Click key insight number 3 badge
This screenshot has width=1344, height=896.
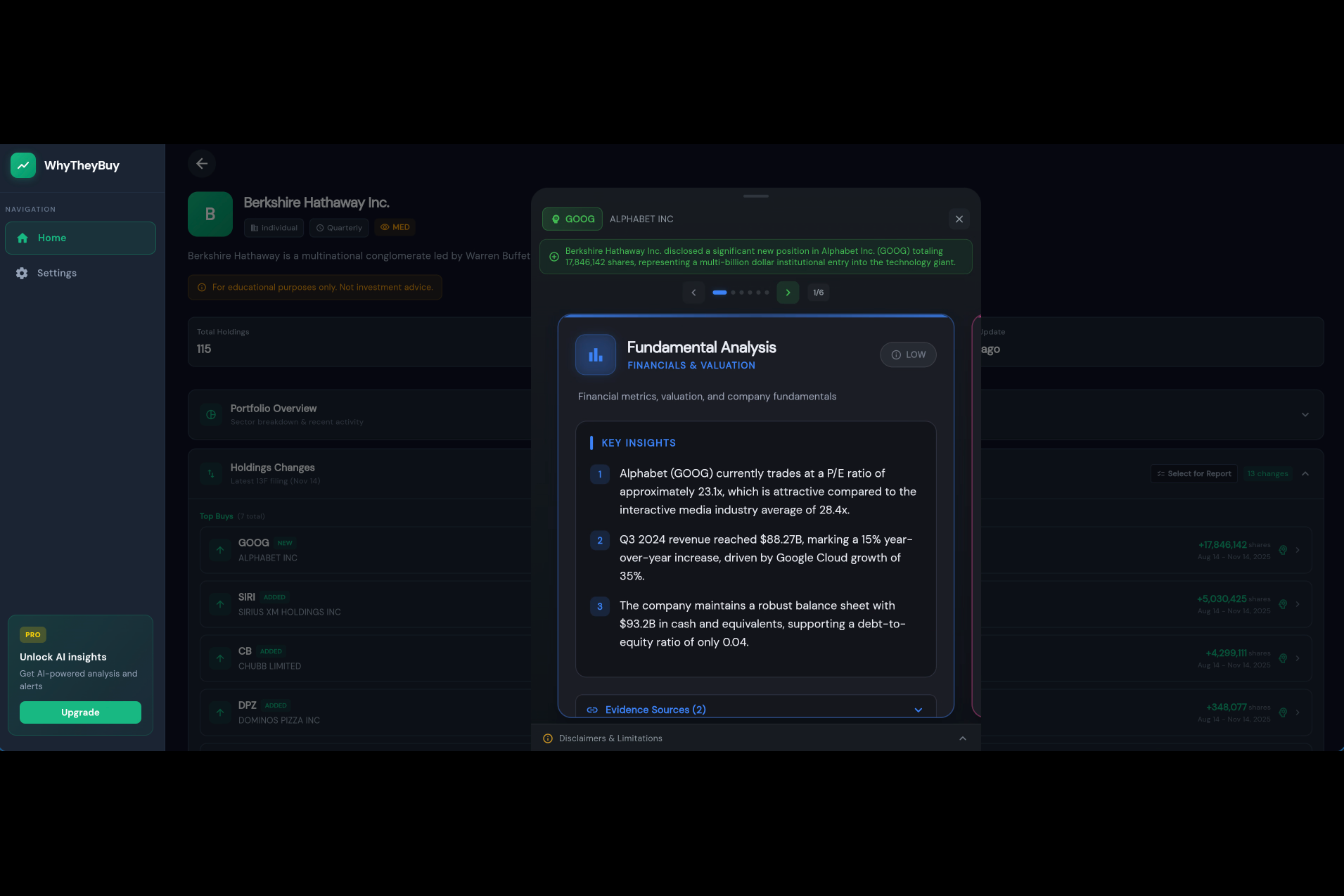[x=600, y=607]
